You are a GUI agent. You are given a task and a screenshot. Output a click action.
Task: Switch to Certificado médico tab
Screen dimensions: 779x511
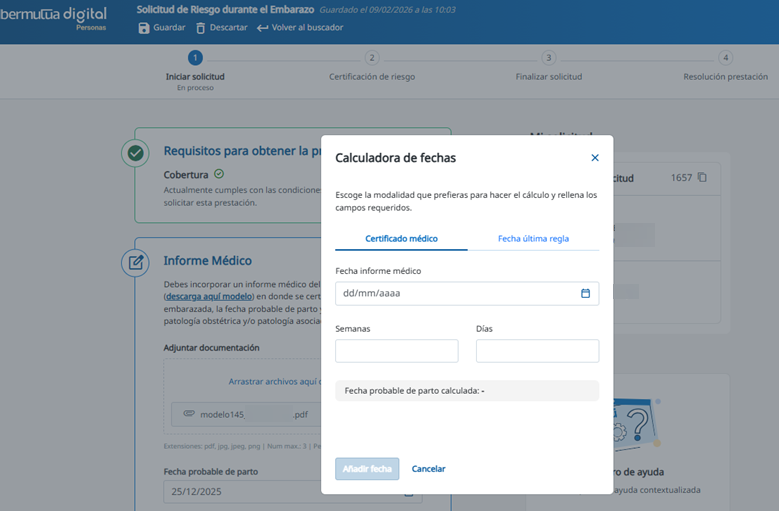point(401,239)
